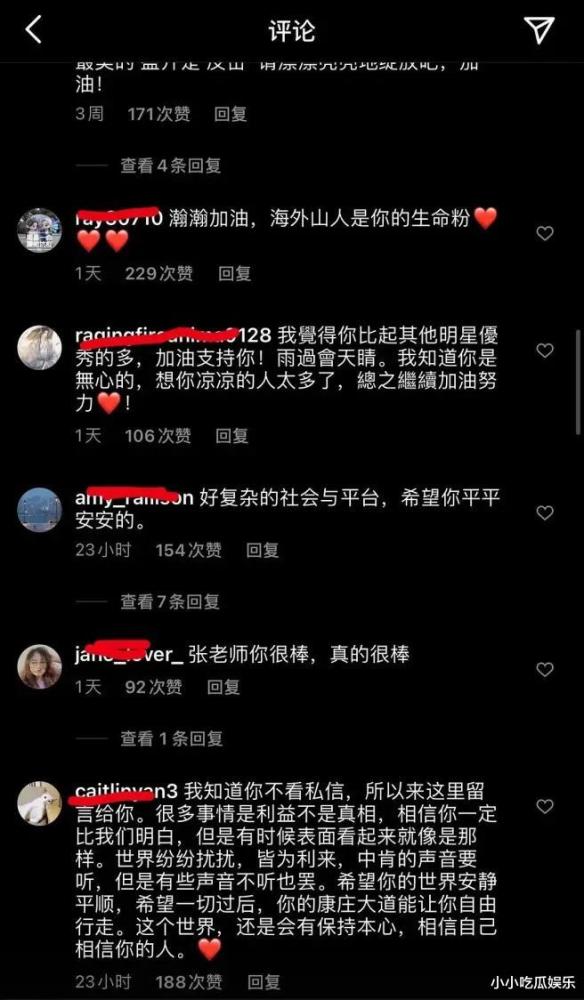View the likes list showing 188次赞
The image size is (584, 1000).
[189, 981]
